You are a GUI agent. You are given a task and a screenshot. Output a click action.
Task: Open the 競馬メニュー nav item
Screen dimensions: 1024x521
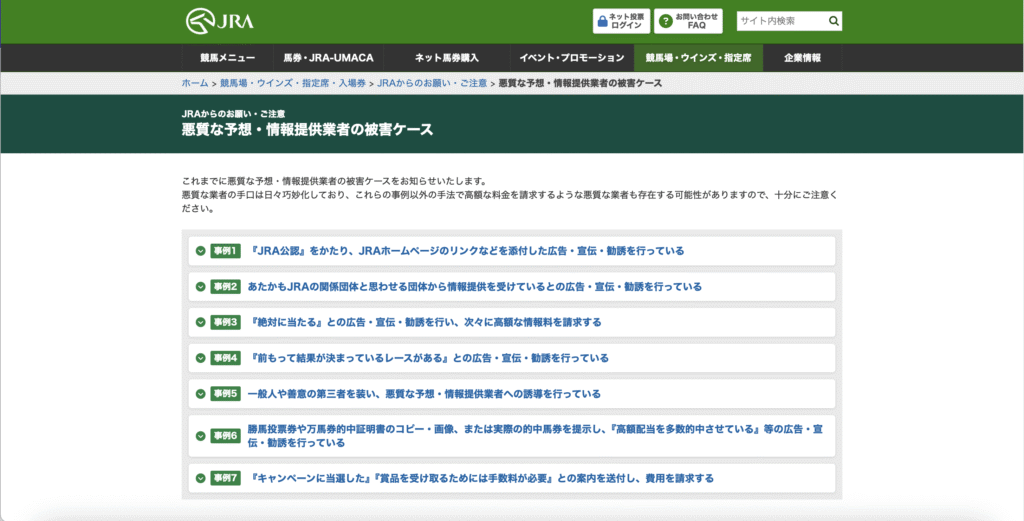227,58
